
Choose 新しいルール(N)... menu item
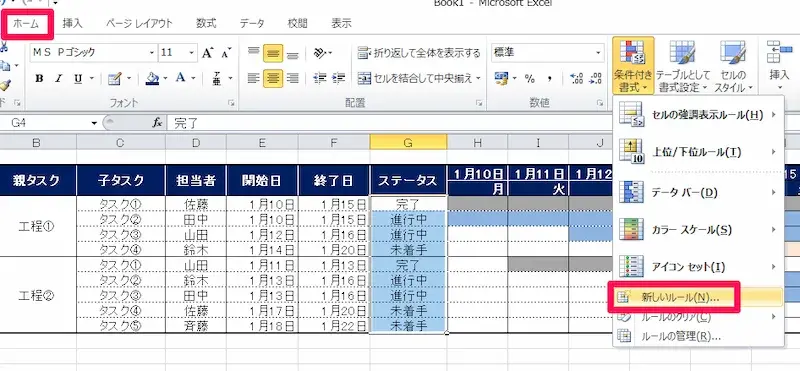[x=698, y=298]
